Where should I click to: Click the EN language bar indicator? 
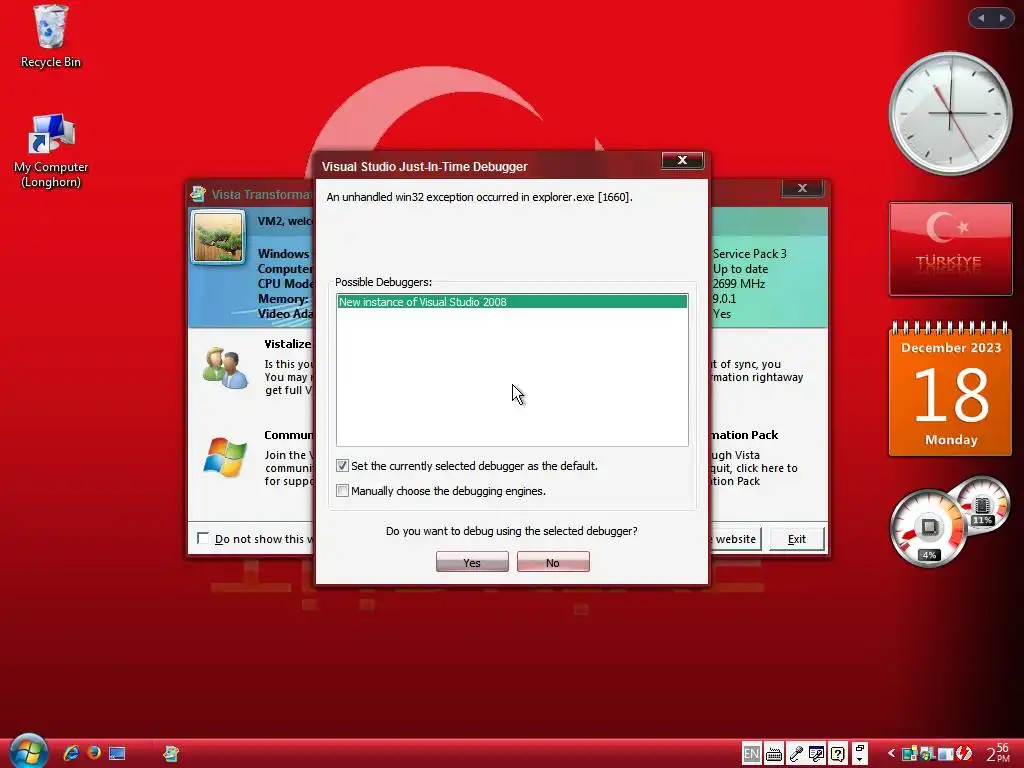pyautogui.click(x=751, y=754)
